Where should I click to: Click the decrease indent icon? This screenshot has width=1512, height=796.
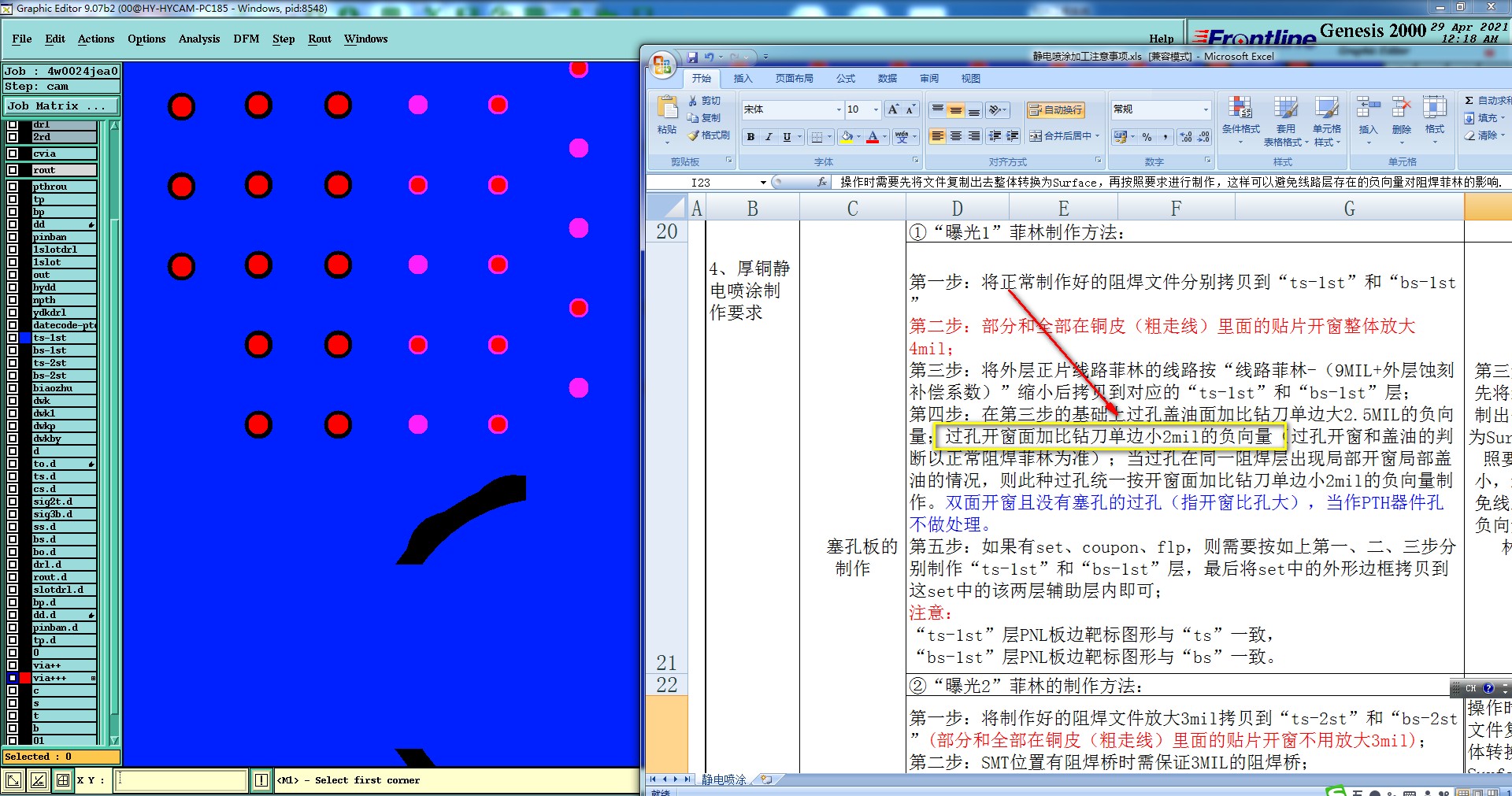click(995, 136)
